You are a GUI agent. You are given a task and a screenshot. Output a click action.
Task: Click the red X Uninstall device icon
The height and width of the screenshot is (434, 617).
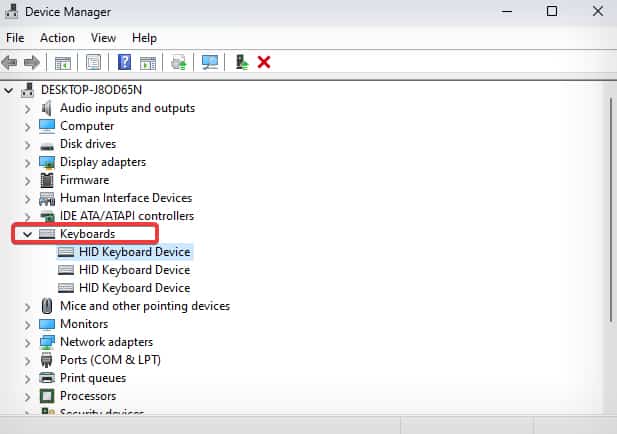[x=264, y=62]
